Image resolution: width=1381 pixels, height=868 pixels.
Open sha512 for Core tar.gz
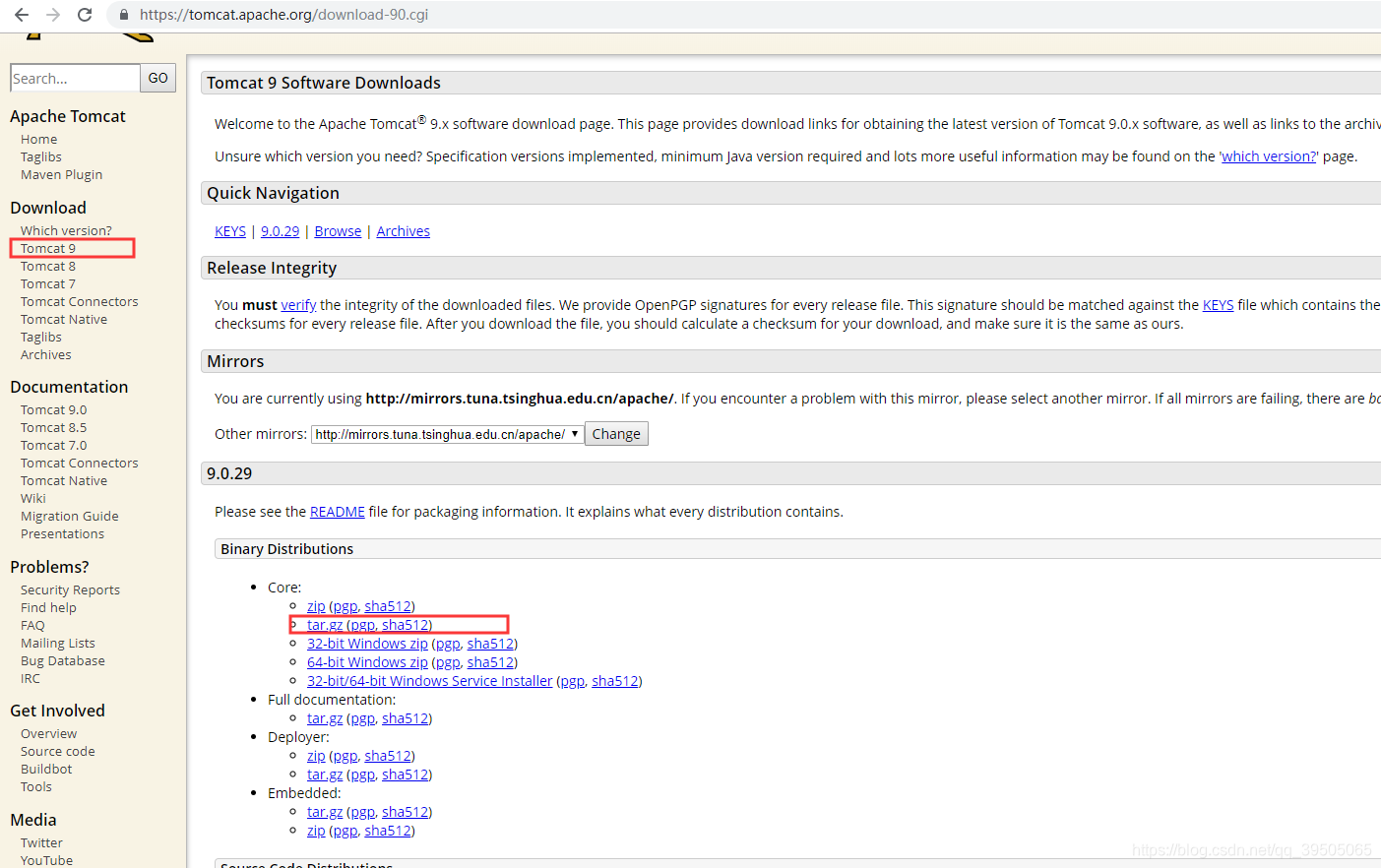click(x=406, y=625)
